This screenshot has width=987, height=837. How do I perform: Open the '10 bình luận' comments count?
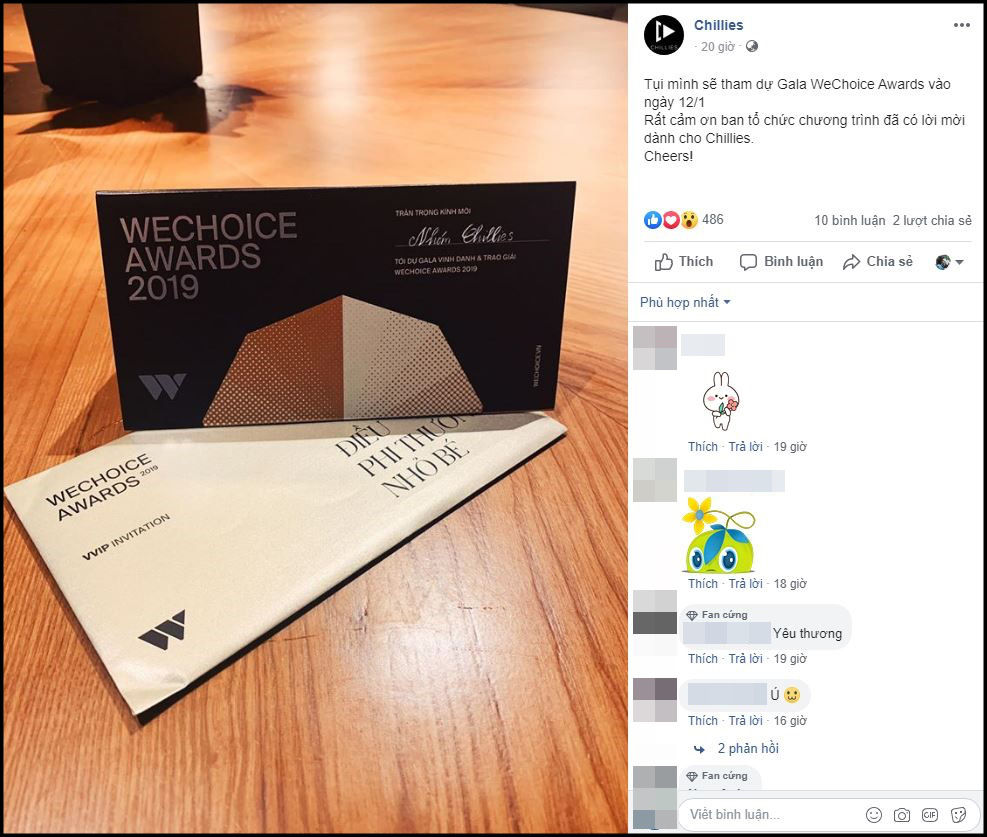[849, 221]
